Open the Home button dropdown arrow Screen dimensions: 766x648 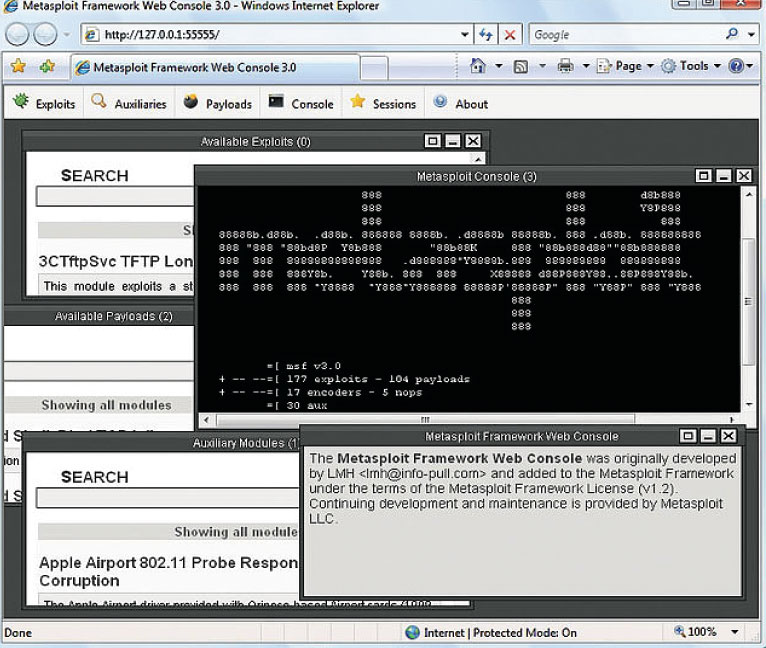499,67
